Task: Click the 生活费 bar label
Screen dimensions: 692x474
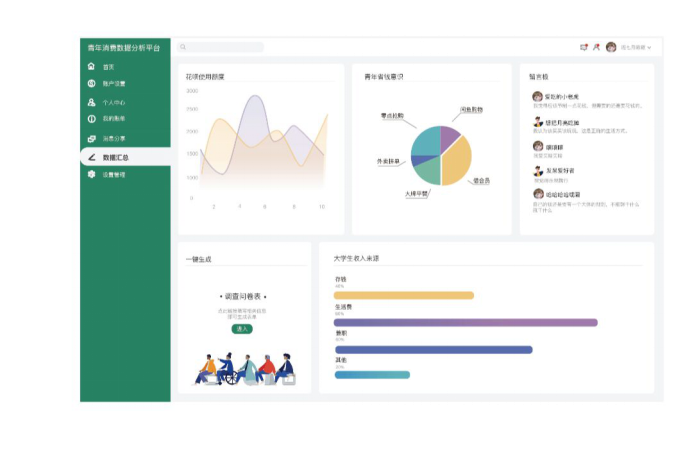Action: coord(343,307)
